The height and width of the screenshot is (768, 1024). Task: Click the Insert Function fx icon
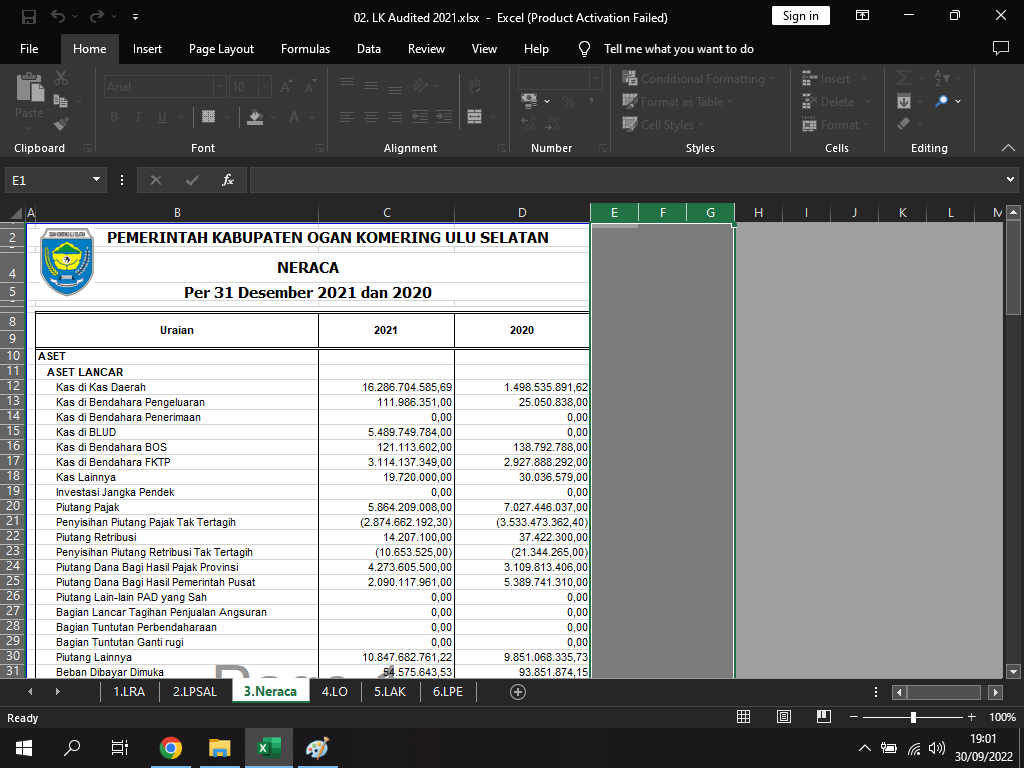tap(228, 180)
